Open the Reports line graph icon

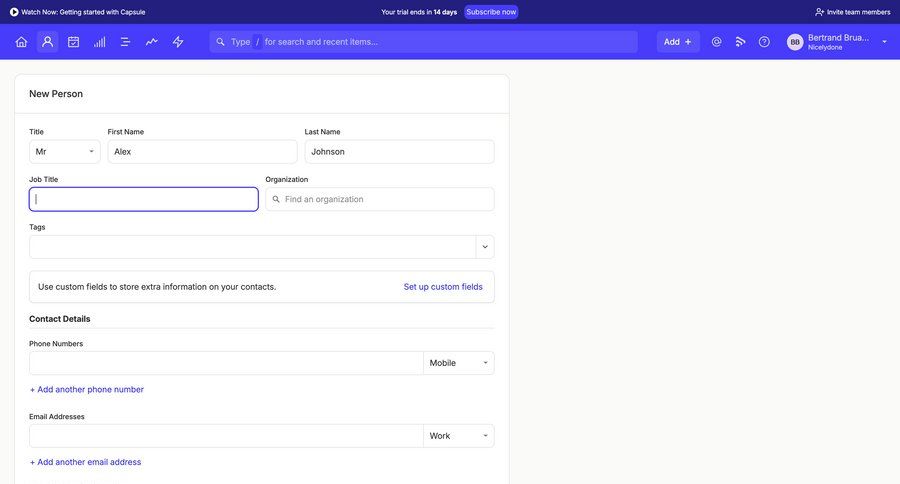pyautogui.click(x=151, y=42)
